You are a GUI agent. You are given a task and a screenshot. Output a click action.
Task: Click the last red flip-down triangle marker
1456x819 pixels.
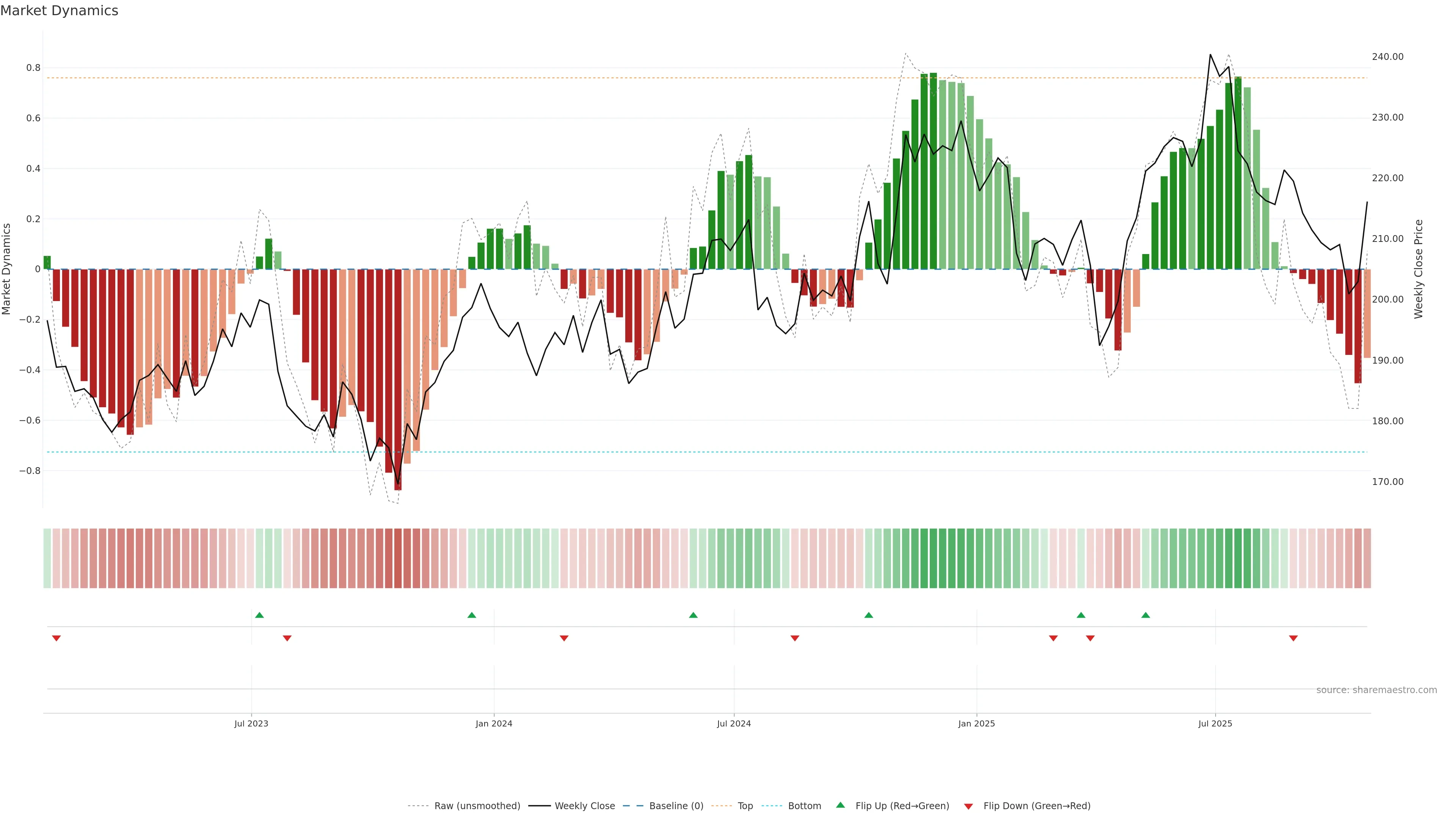(1293, 638)
